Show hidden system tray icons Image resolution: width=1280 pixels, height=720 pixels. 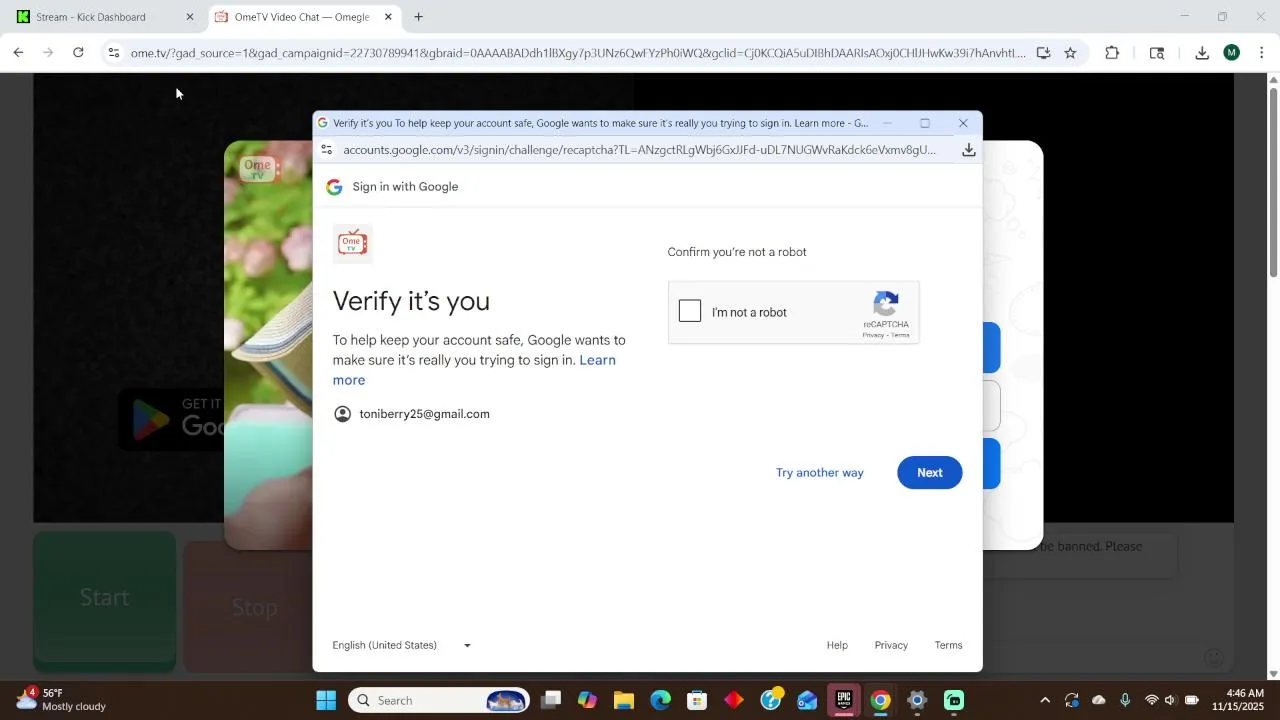tap(1045, 700)
